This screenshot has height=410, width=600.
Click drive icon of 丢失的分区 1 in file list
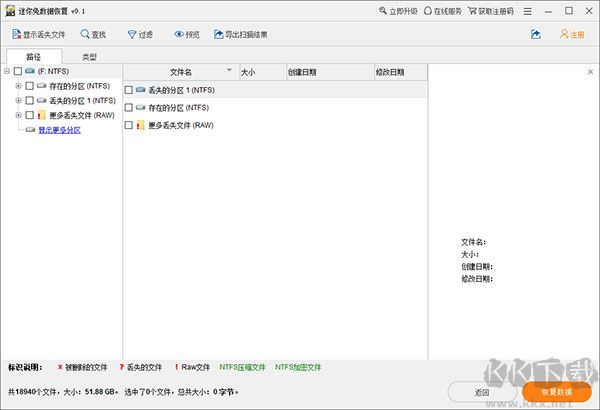pyautogui.click(x=140, y=90)
